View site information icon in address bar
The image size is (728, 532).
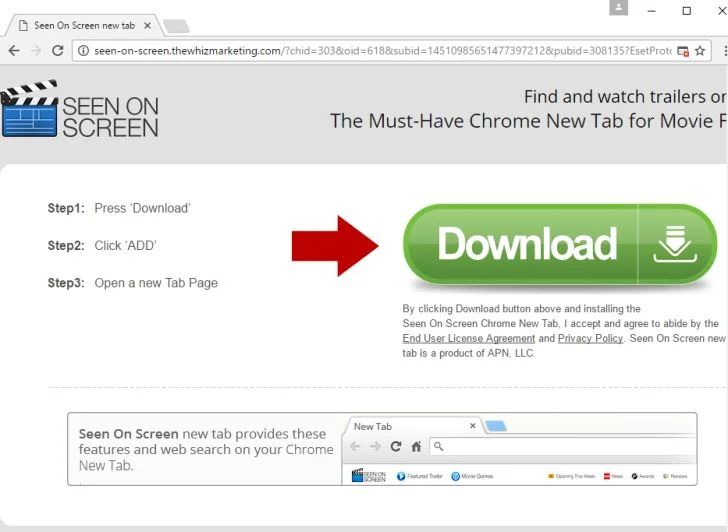click(83, 51)
